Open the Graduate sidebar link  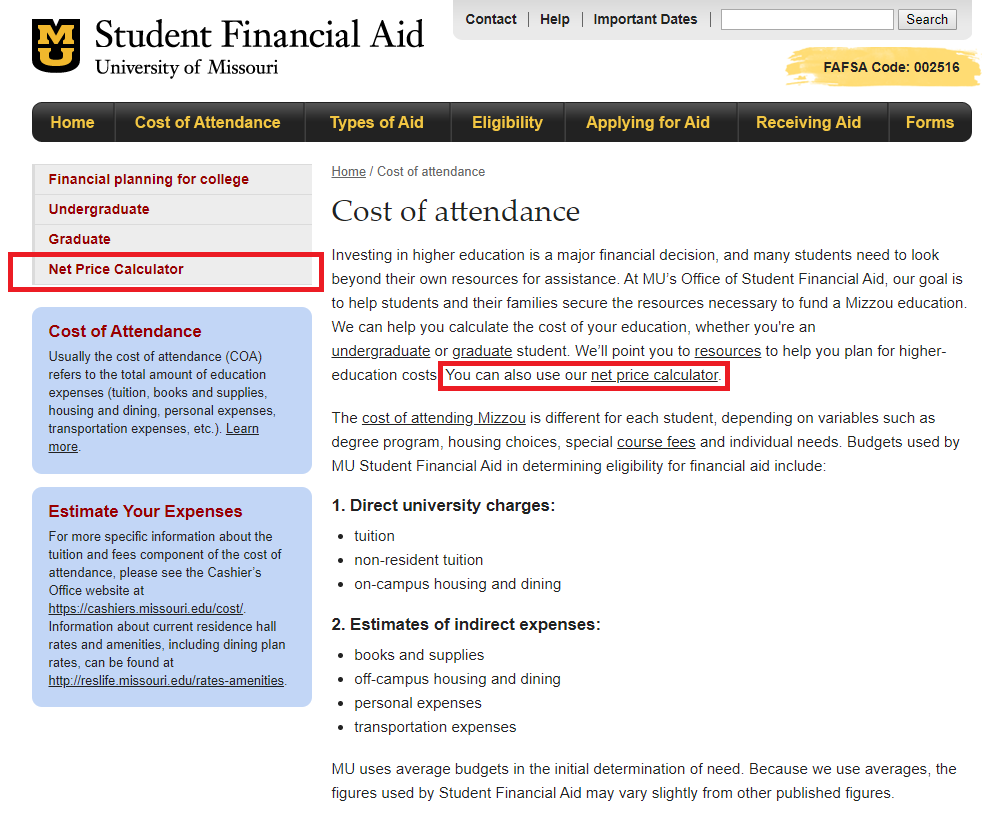coord(77,239)
